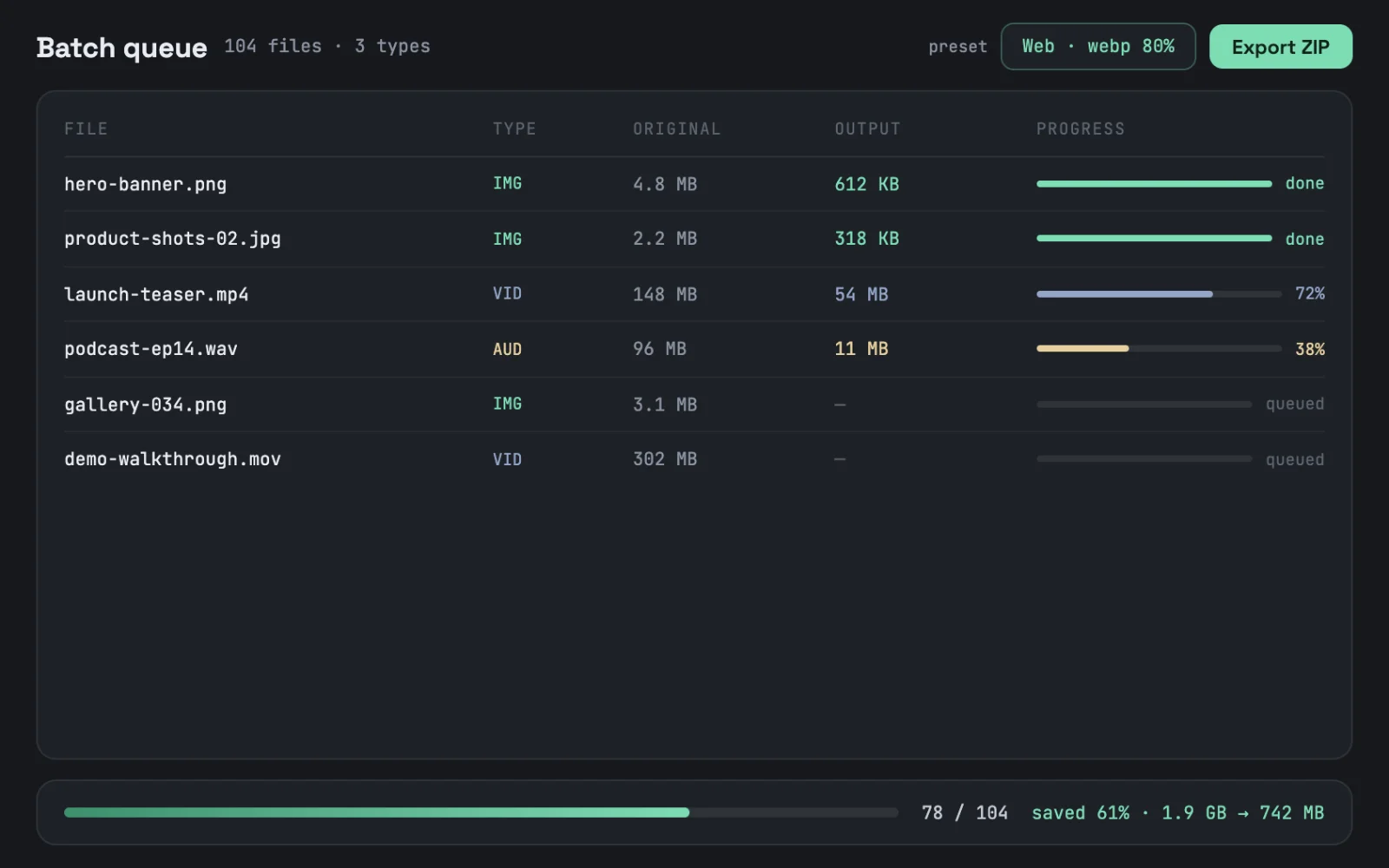Click the OUTPUT column header
1389x868 pixels.
[x=867, y=129]
